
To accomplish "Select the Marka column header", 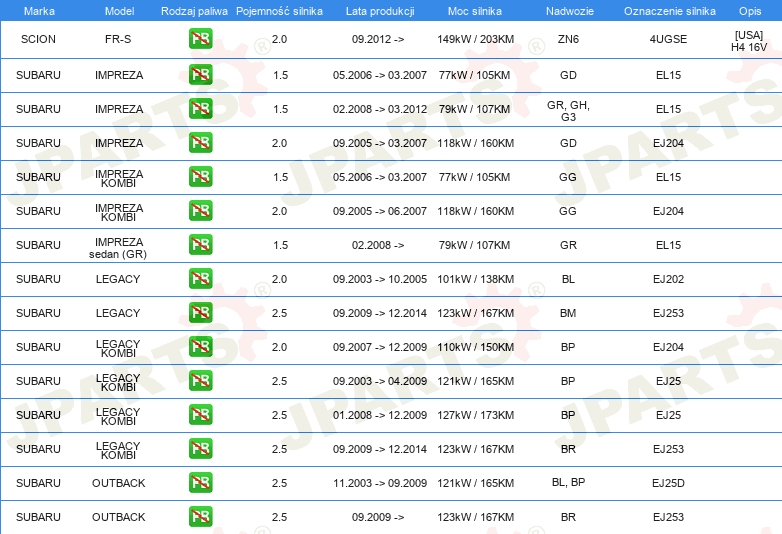I will [39, 11].
